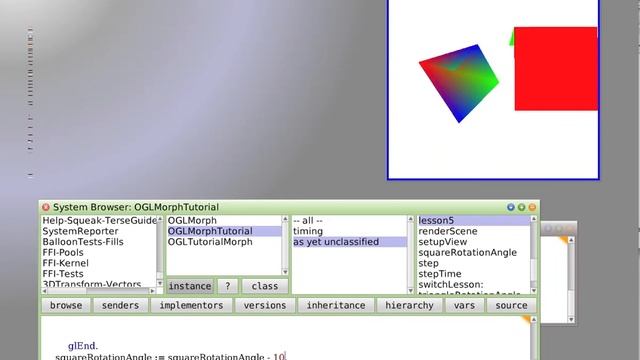Click class list scroll up arrow
This screenshot has height=360, width=640.
[x=285, y=219]
